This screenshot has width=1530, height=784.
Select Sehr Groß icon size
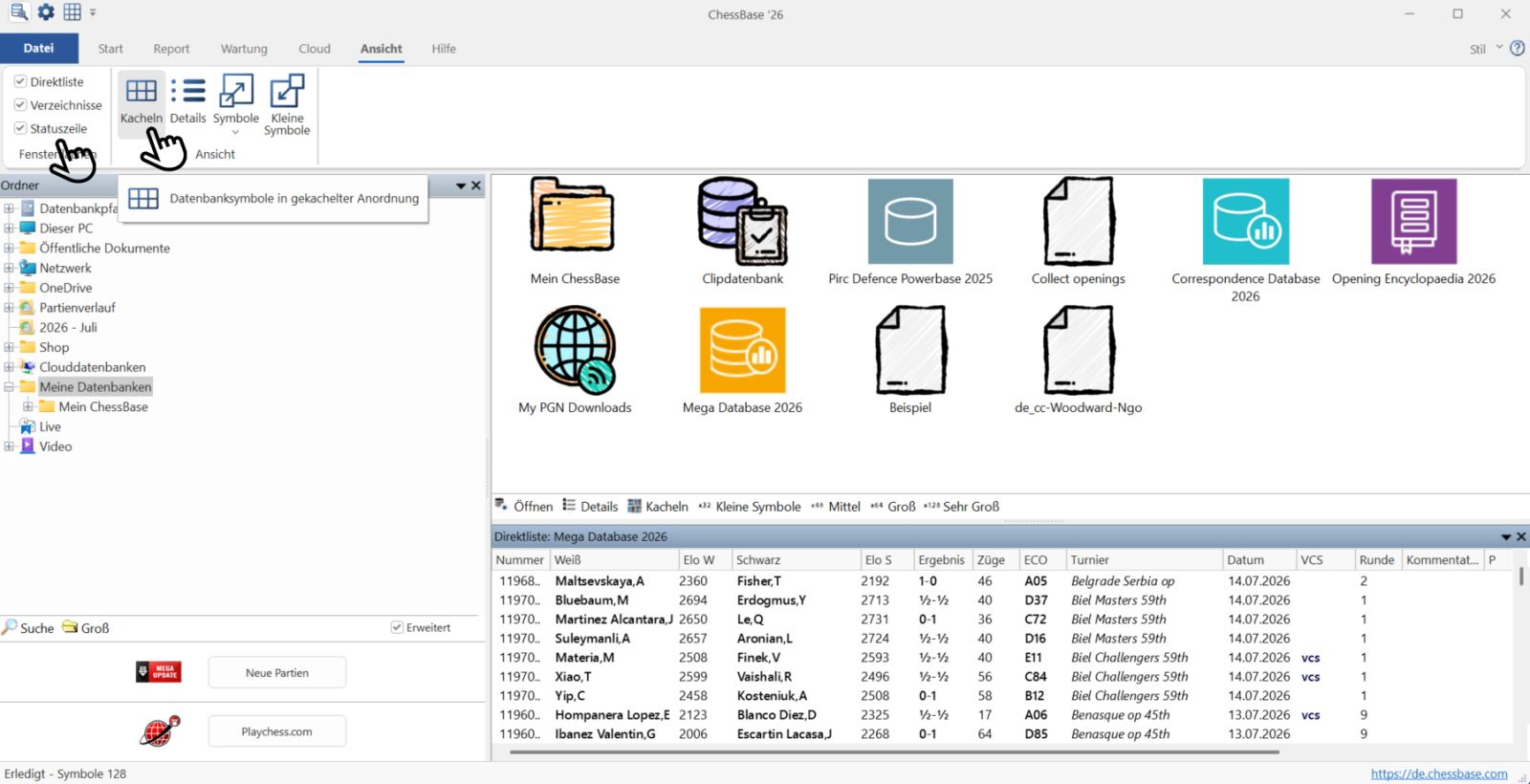(x=962, y=506)
